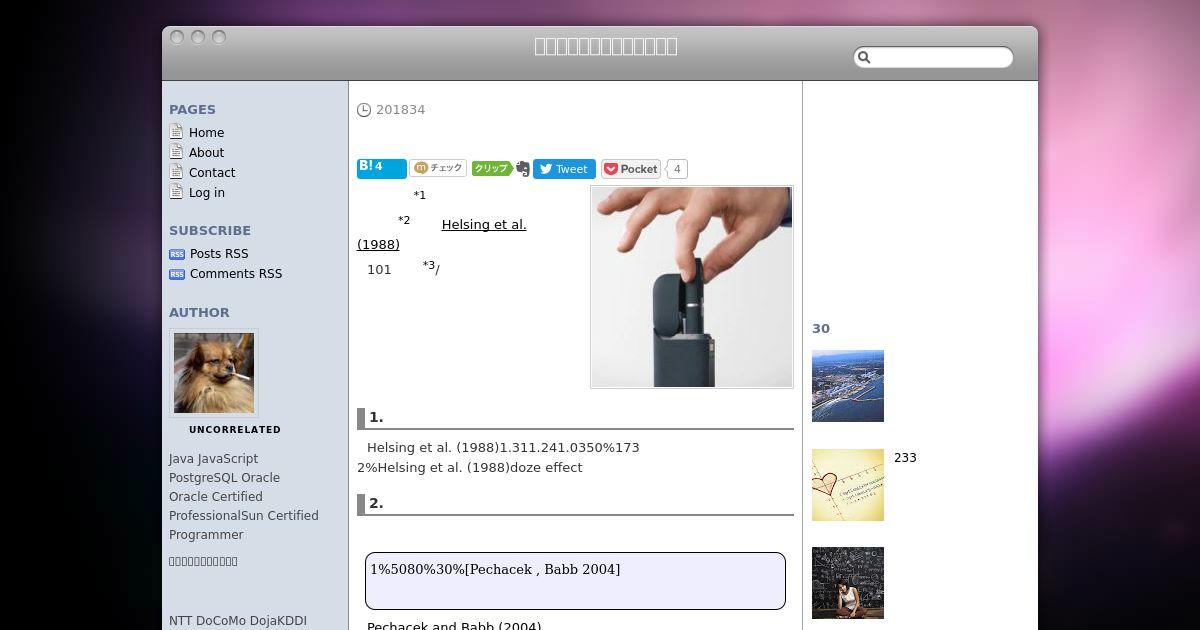Image resolution: width=1200 pixels, height=630 pixels.
Task: Click the clock icon beside the date
Action: (x=364, y=110)
